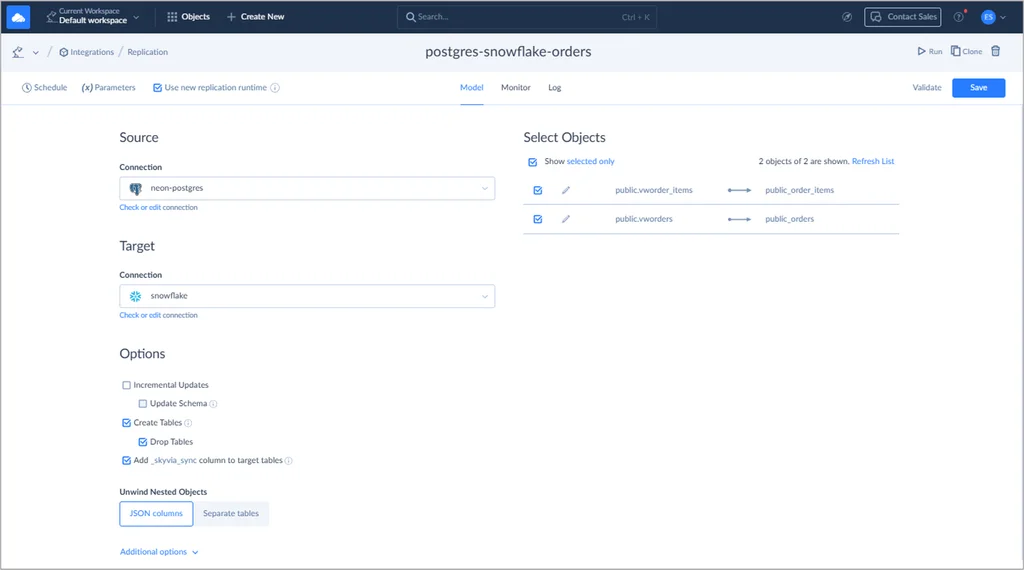Click the snowflake connector icon
The height and width of the screenshot is (570, 1024).
(136, 296)
